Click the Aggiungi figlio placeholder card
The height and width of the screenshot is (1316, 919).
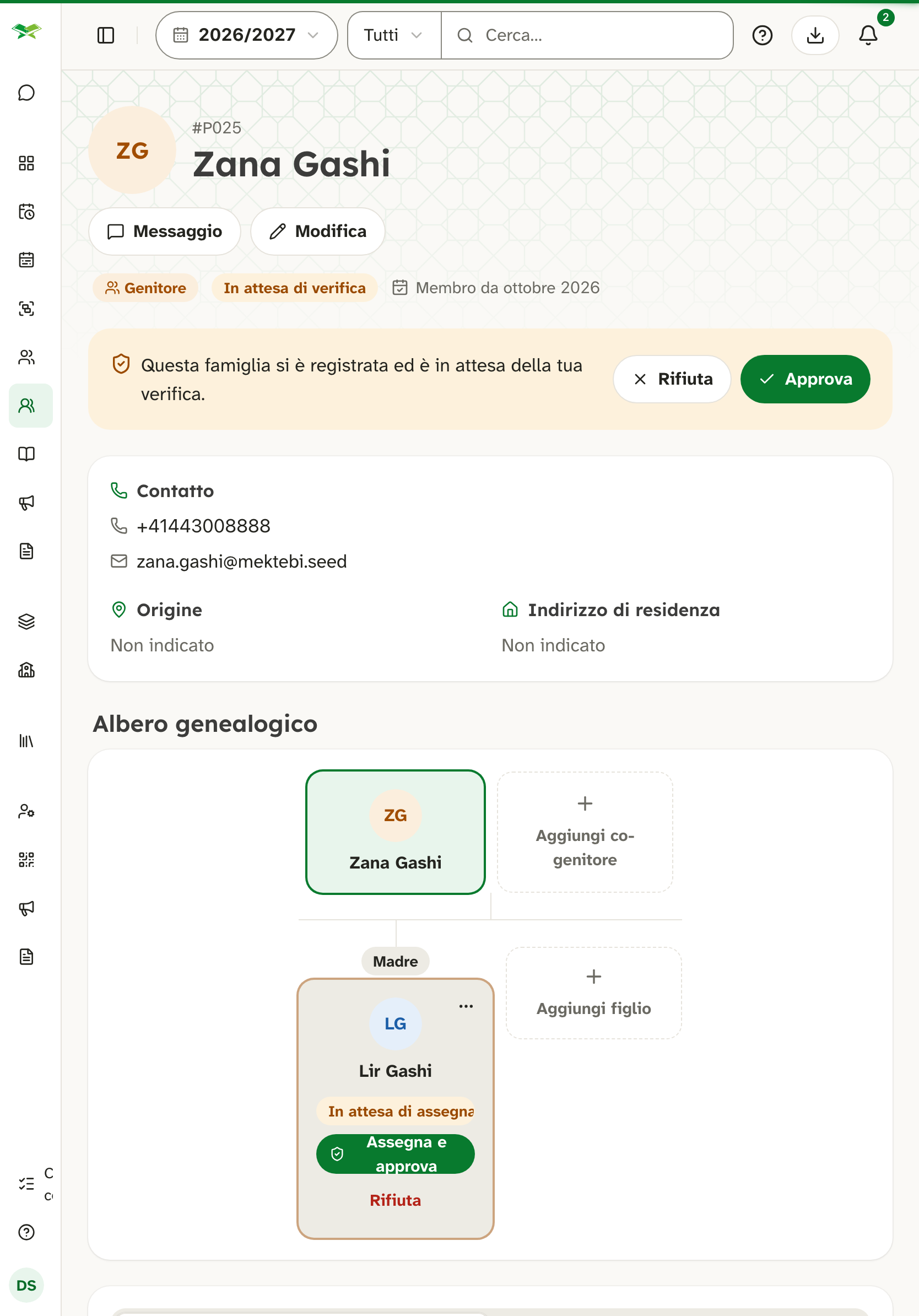tap(593, 993)
